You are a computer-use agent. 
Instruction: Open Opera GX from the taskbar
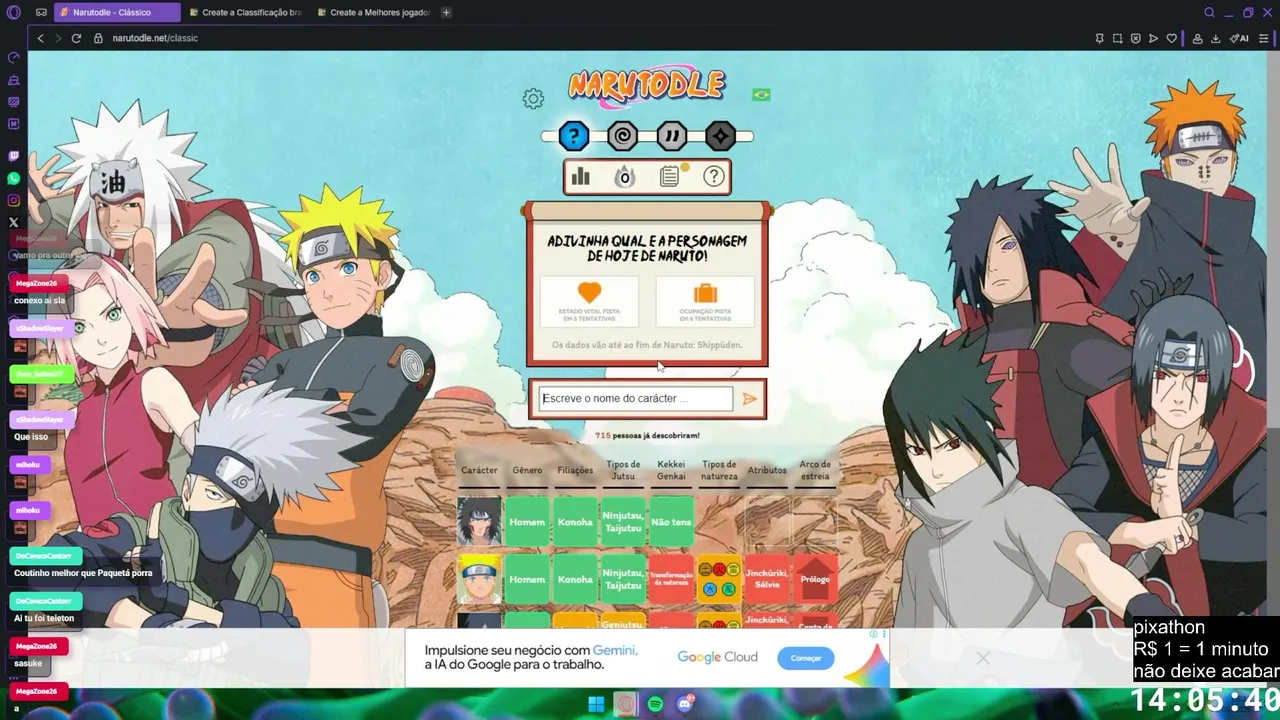coord(625,704)
